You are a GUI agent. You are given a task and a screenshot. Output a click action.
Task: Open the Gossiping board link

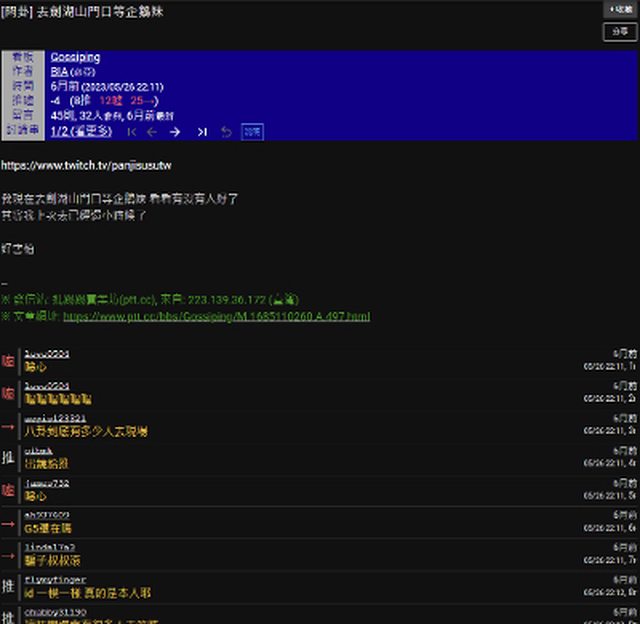75,57
